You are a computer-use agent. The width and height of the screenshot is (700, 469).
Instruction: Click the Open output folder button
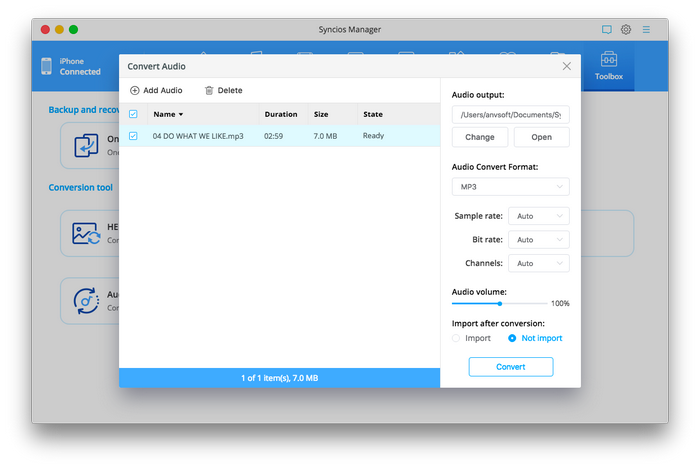[542, 137]
